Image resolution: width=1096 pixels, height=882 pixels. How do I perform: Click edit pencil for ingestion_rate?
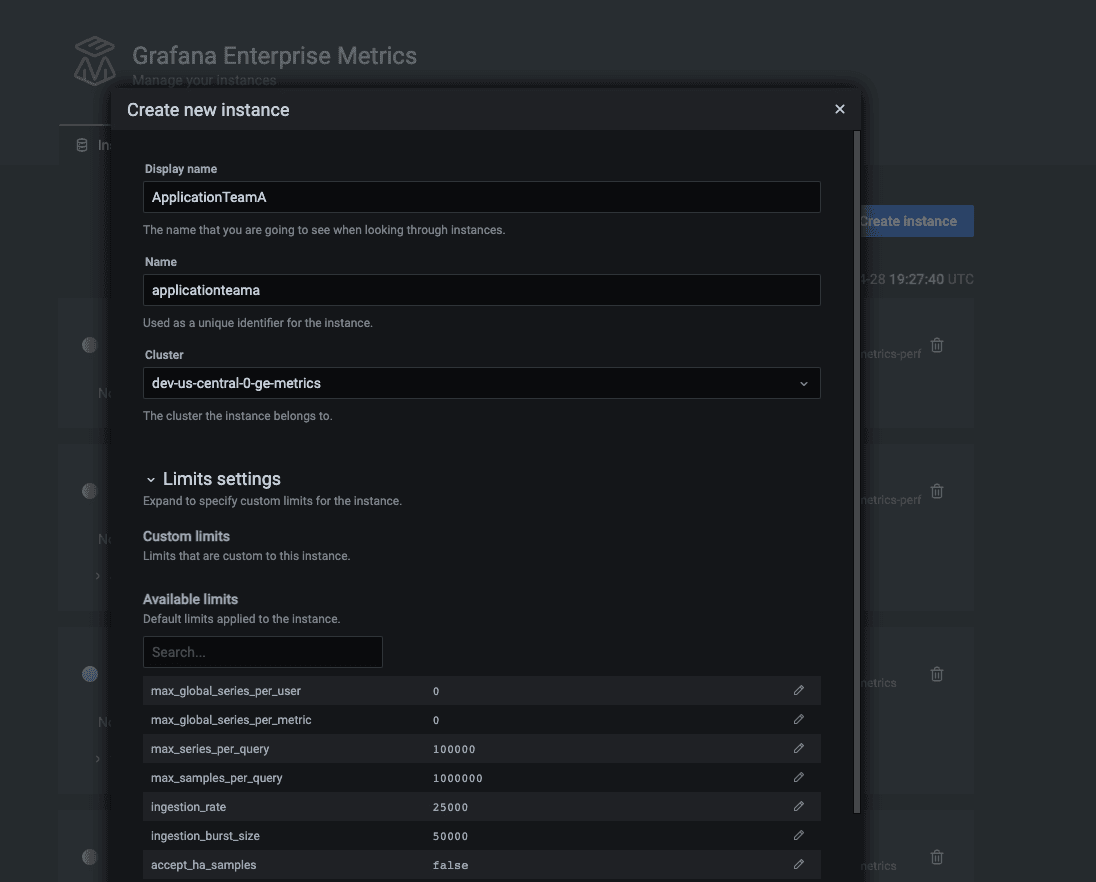coord(798,806)
